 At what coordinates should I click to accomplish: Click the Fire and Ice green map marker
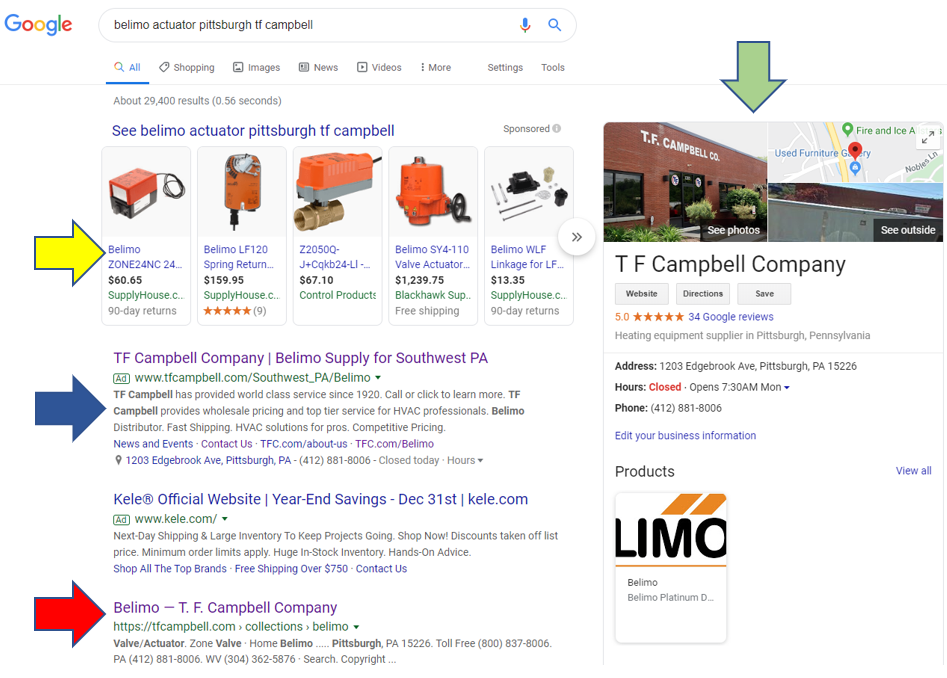pyautogui.click(x=847, y=129)
